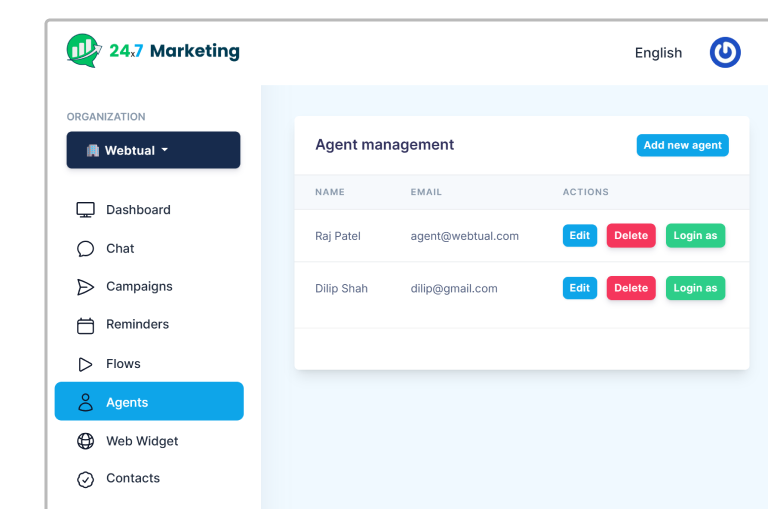Login as Raj Patel
This screenshot has height=509, width=768.
tap(695, 236)
